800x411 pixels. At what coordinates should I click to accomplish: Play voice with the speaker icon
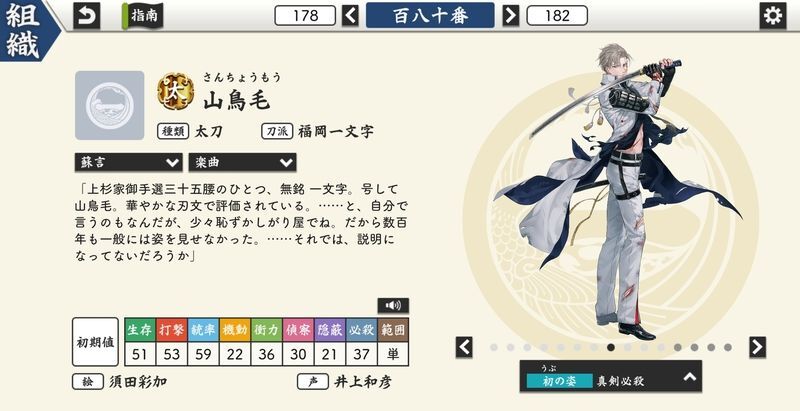(393, 305)
